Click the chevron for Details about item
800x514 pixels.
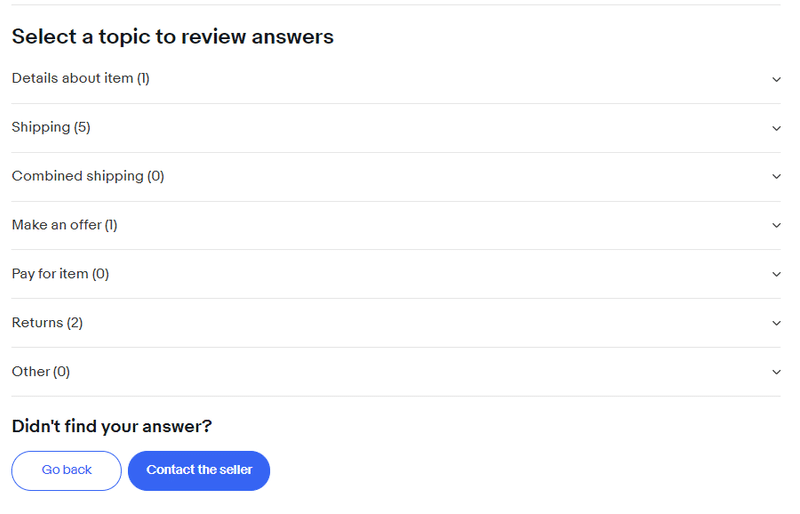coord(776,79)
